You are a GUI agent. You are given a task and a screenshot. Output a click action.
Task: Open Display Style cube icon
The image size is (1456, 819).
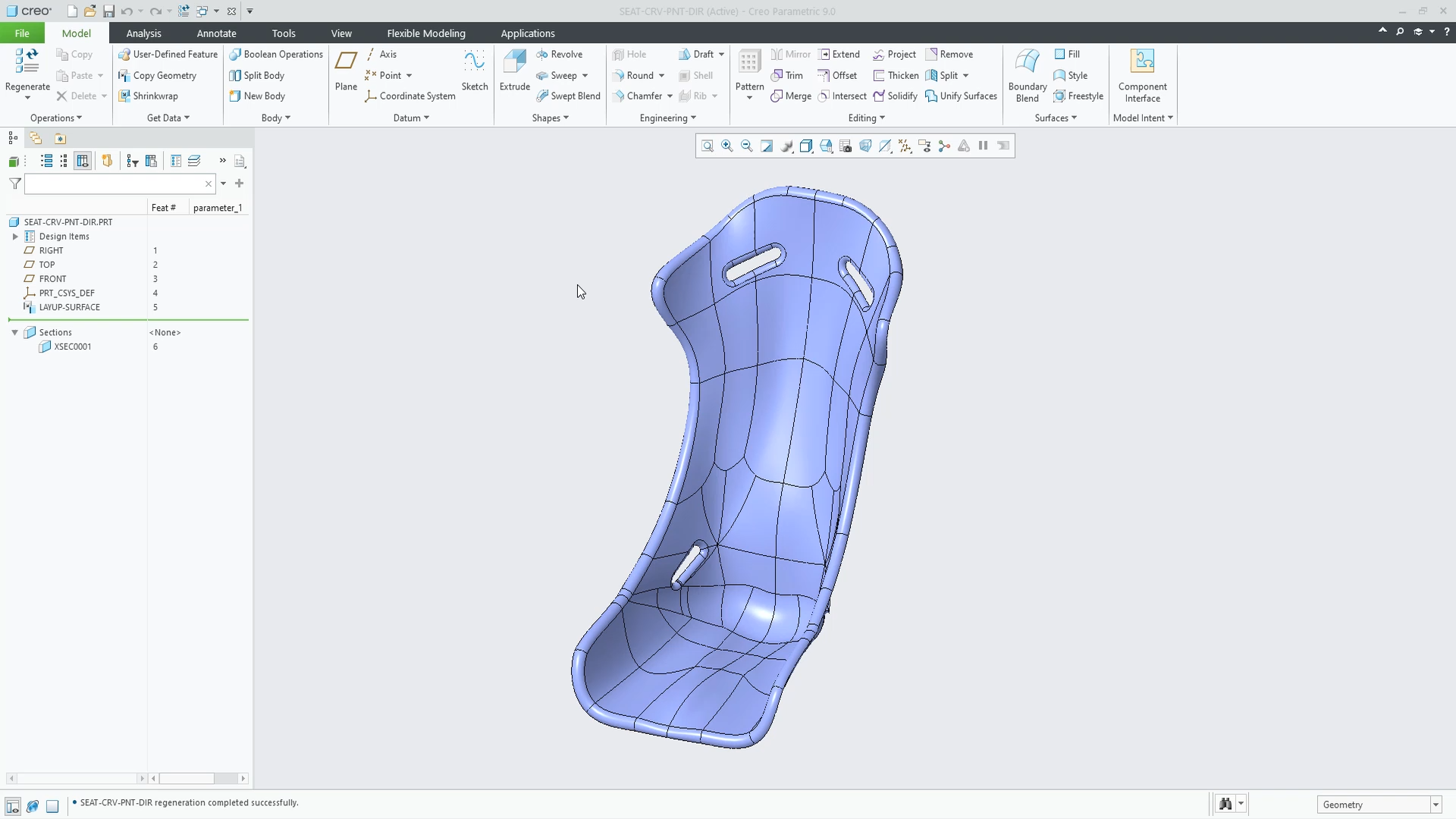click(x=806, y=146)
